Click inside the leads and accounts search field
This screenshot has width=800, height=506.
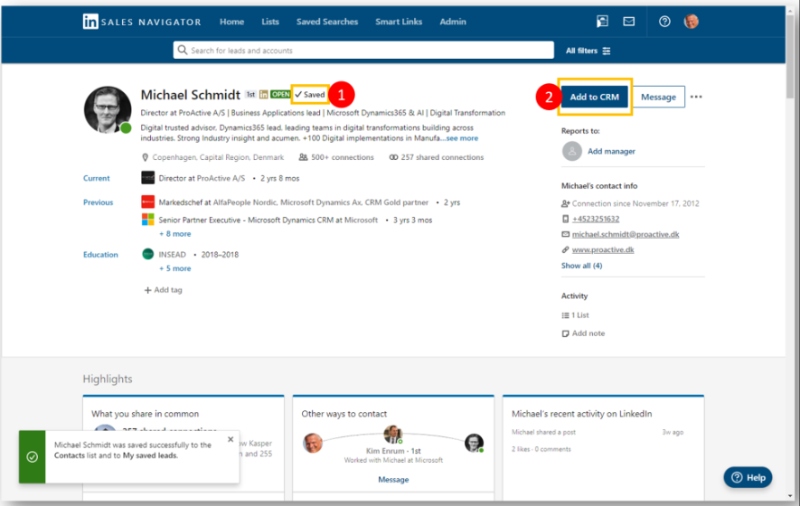(364, 50)
